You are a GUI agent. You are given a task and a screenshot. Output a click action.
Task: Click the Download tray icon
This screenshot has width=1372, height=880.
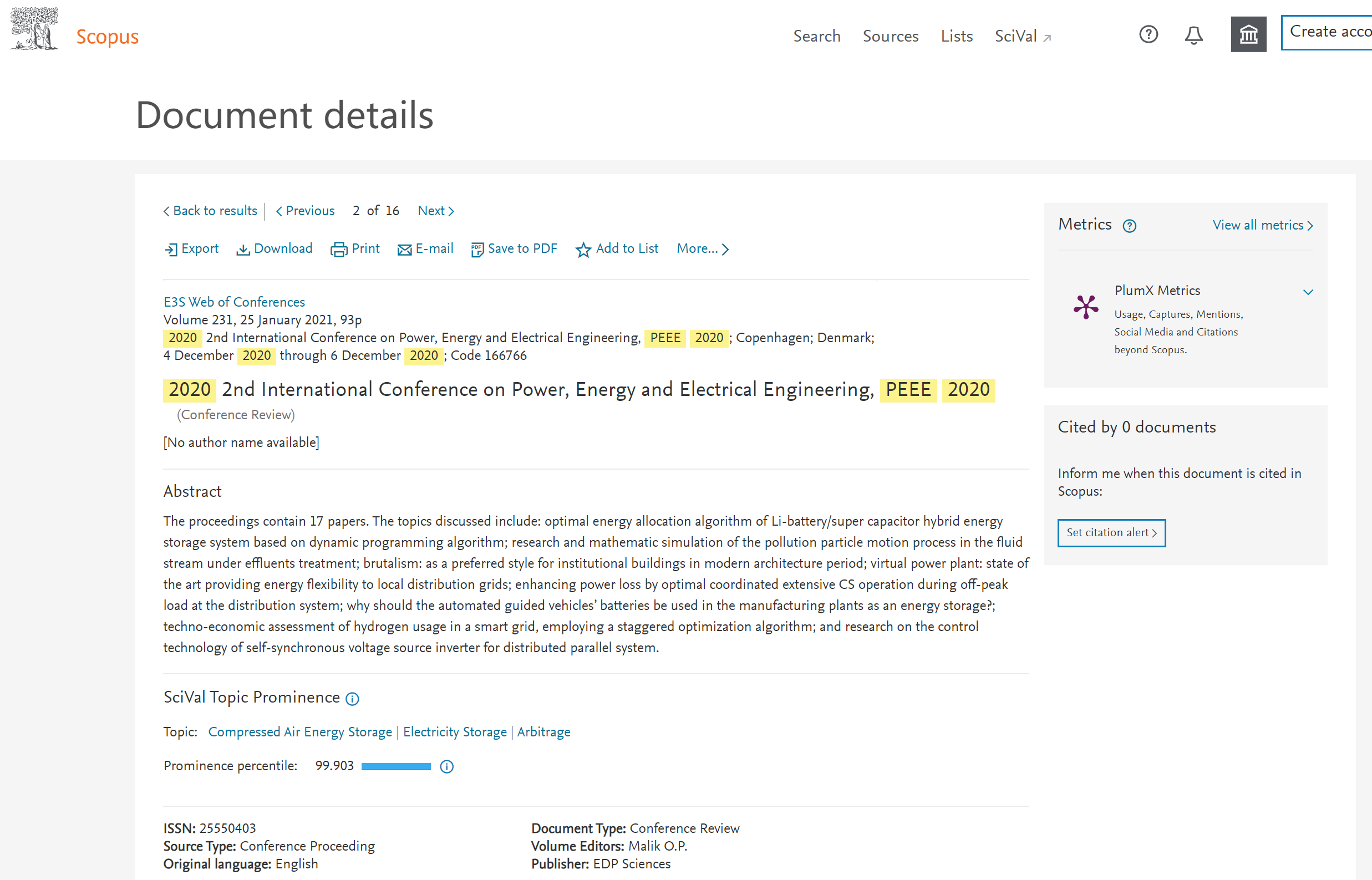(243, 250)
